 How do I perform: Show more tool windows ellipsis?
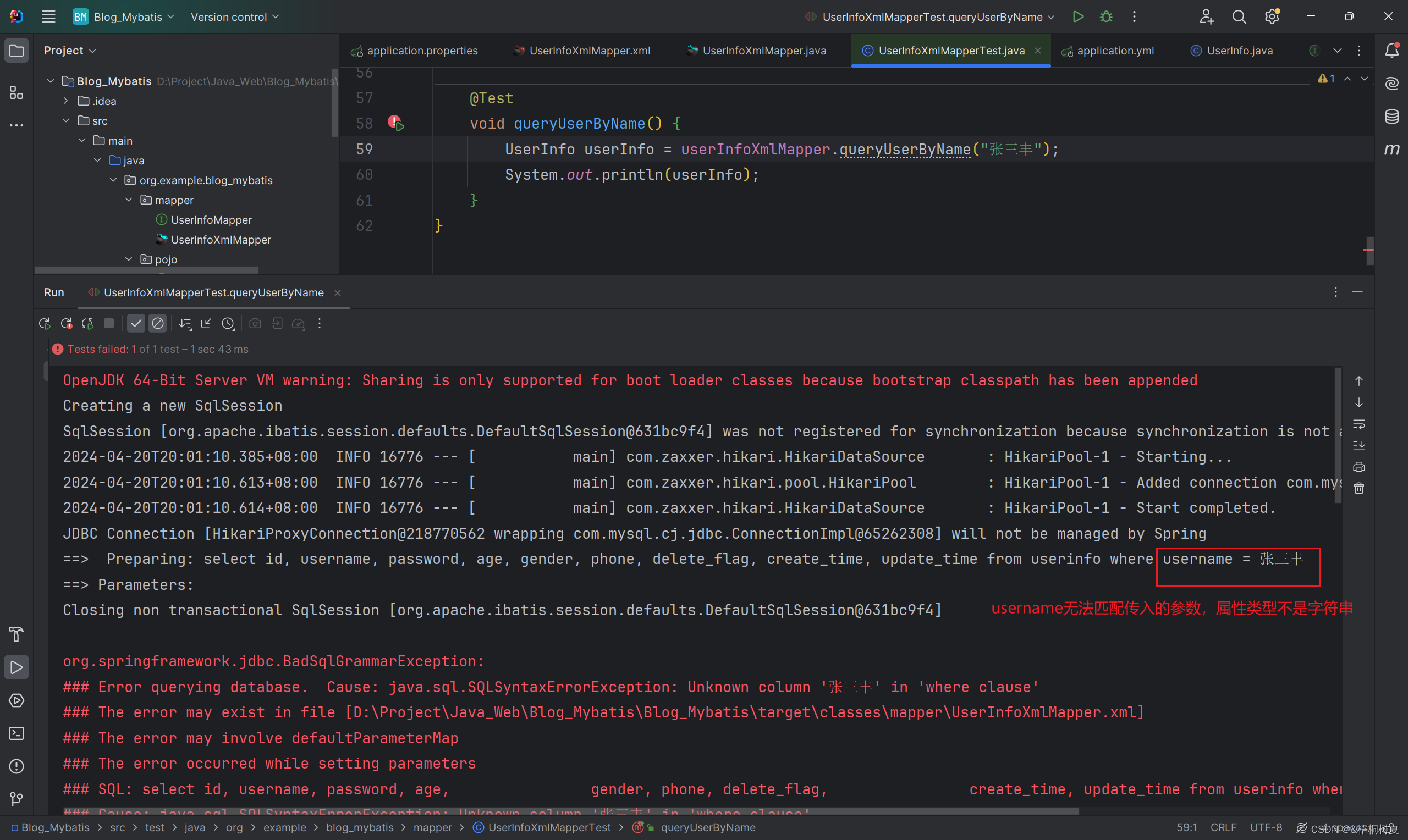tap(16, 125)
